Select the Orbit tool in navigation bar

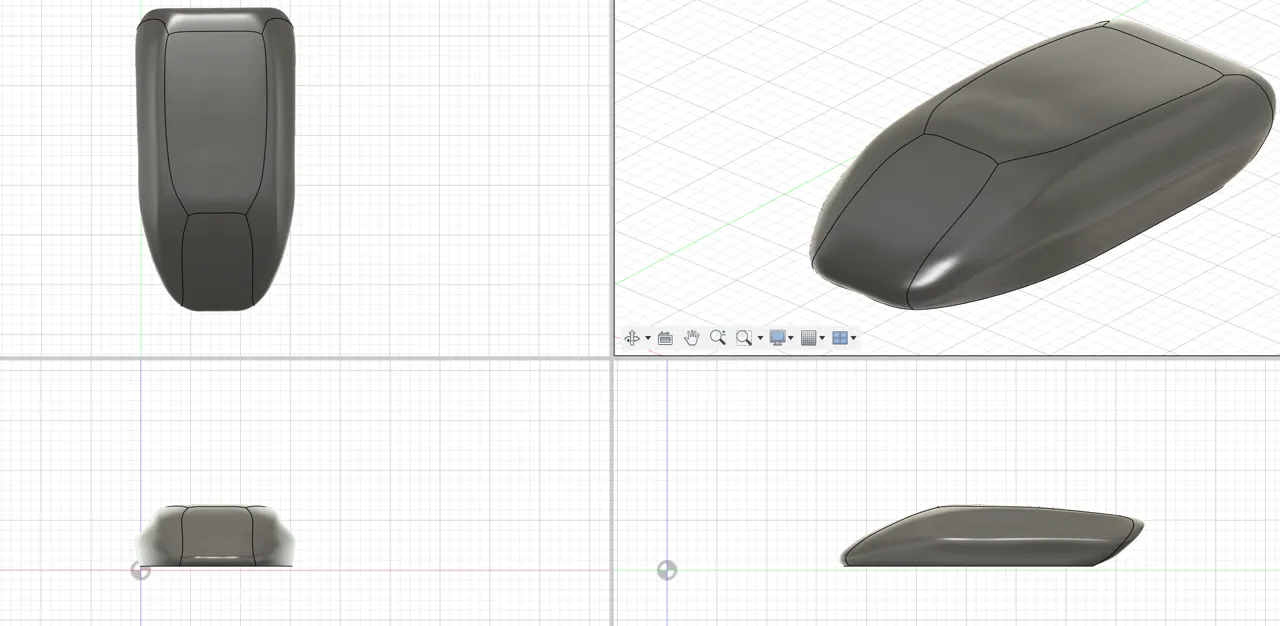pyautogui.click(x=632, y=338)
